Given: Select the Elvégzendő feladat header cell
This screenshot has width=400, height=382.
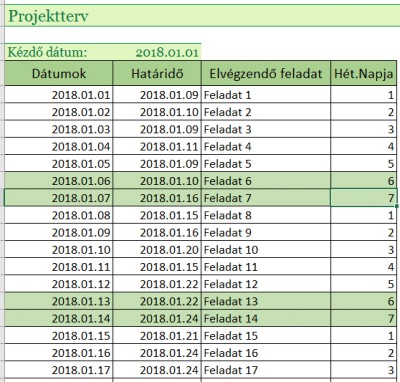Looking at the screenshot, I should coord(266,73).
